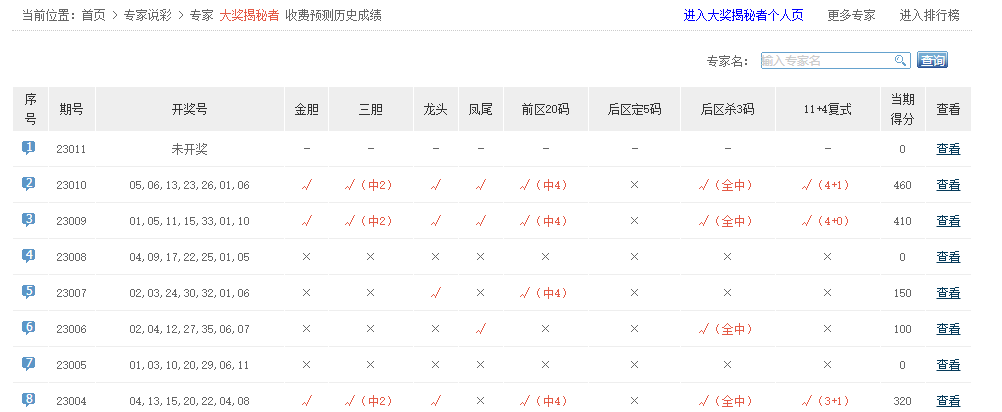Image resolution: width=1002 pixels, height=412 pixels.
Task: Click the magnifier icon in the expert search box
Action: pyautogui.click(x=901, y=60)
